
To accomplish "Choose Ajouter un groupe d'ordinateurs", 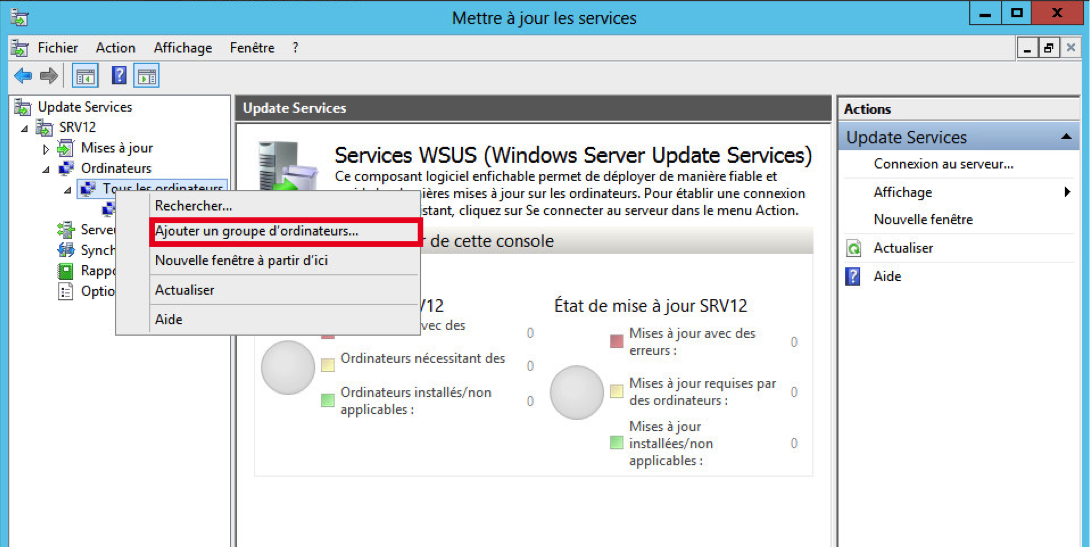I will 257,231.
